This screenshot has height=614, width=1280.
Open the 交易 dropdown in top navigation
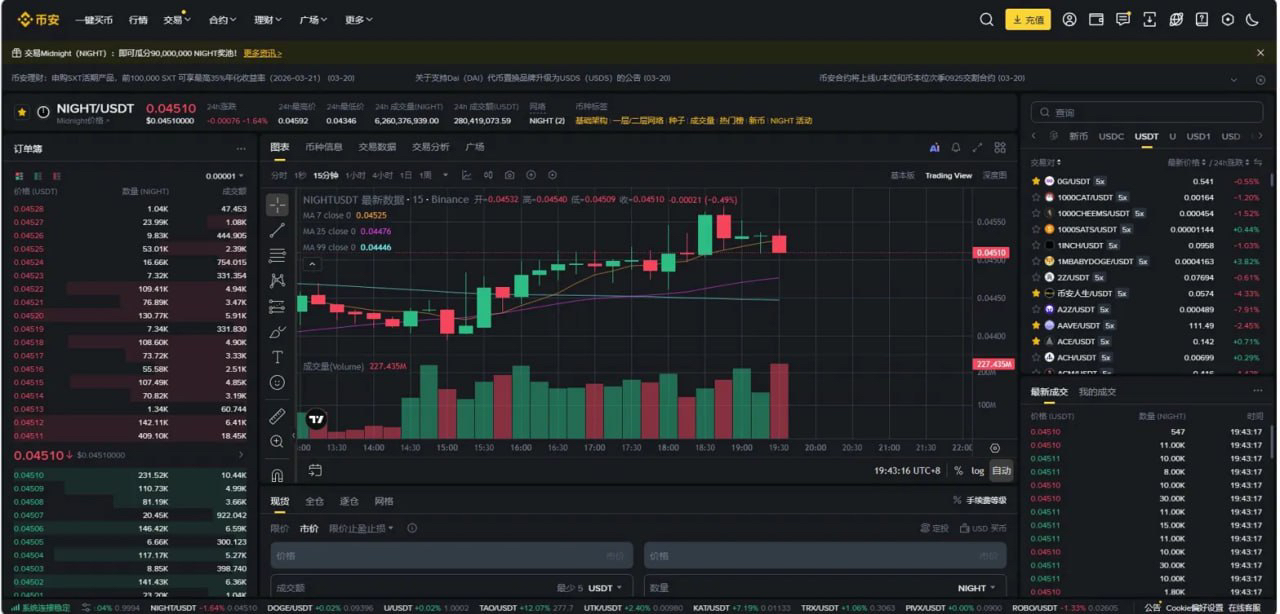click(177, 19)
